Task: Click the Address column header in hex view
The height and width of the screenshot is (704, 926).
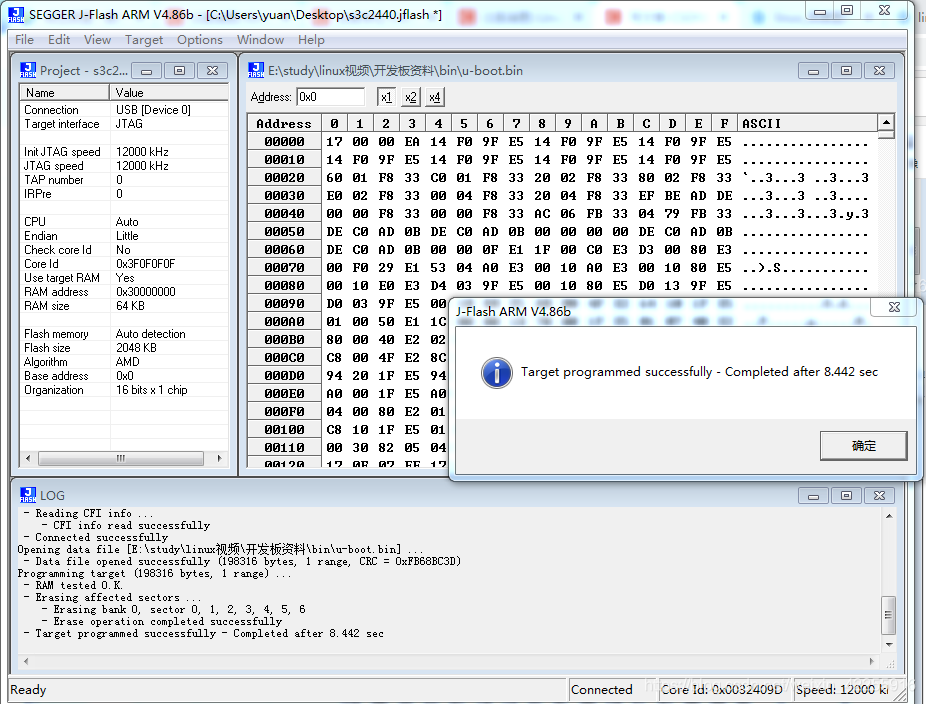Action: (x=284, y=123)
